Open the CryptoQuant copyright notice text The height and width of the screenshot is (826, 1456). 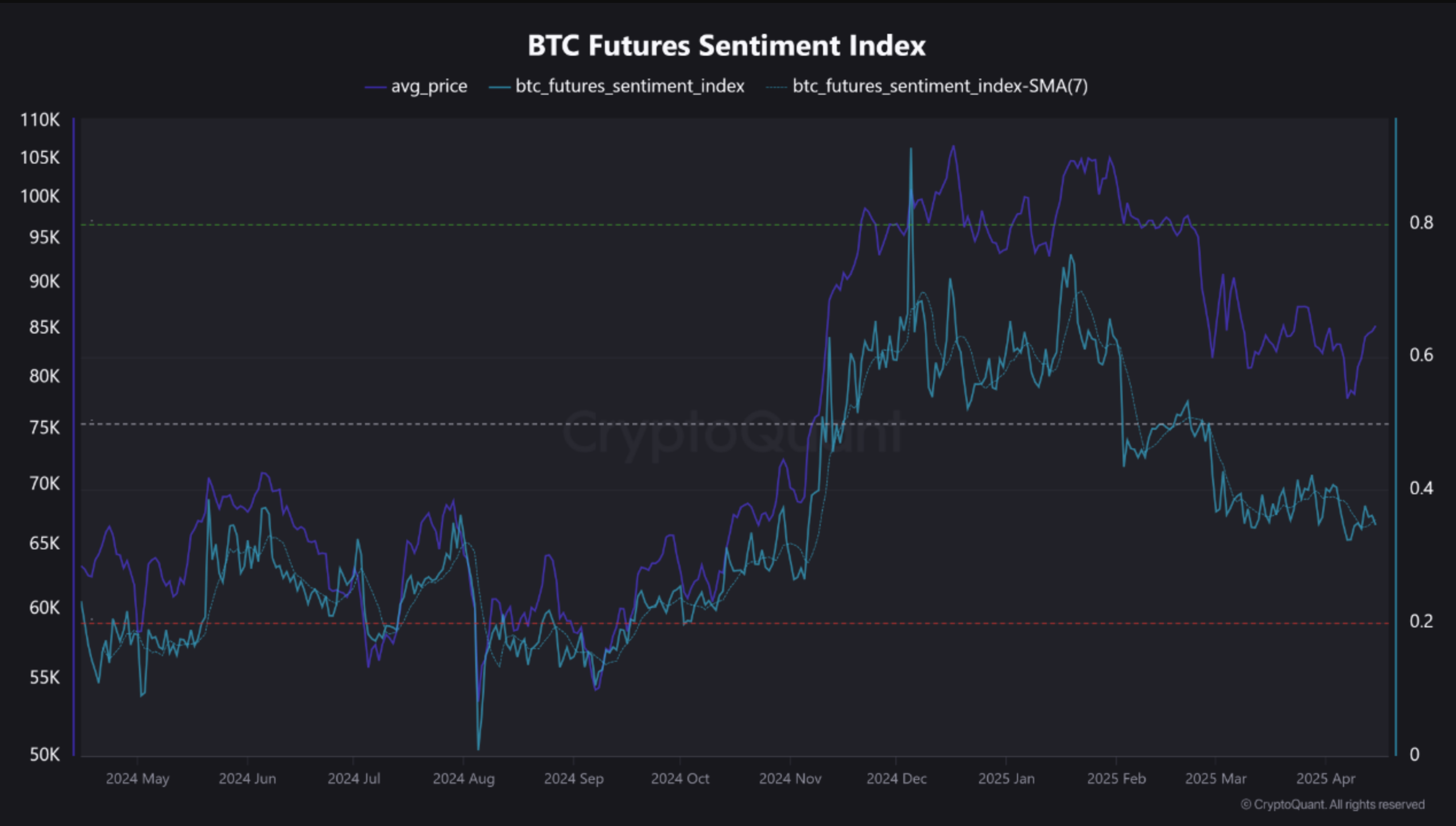click(x=1333, y=805)
